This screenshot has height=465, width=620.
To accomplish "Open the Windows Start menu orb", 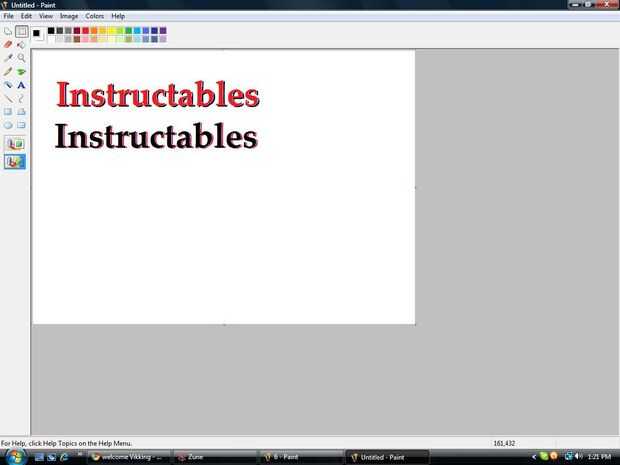I will (15, 457).
